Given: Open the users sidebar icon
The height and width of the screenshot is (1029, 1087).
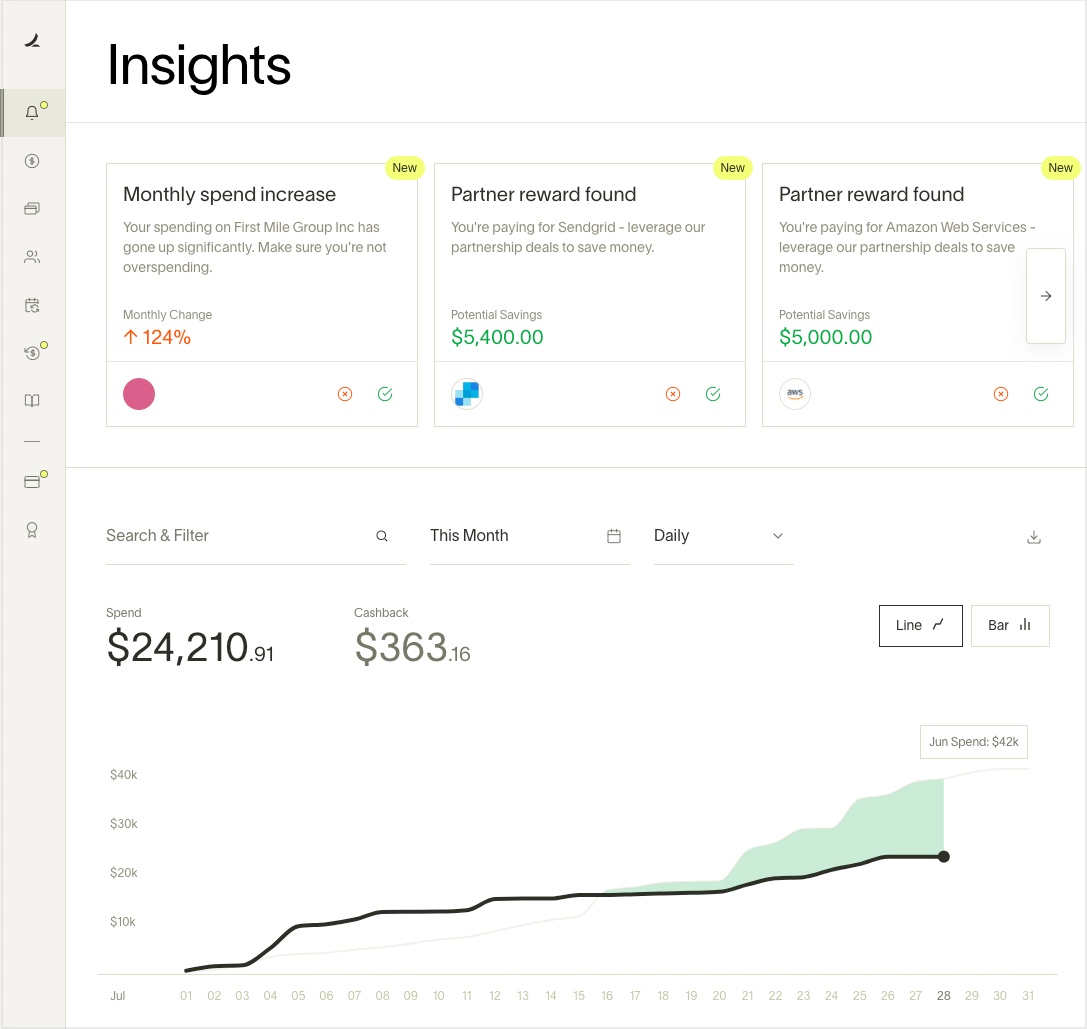Looking at the screenshot, I should click(x=32, y=257).
